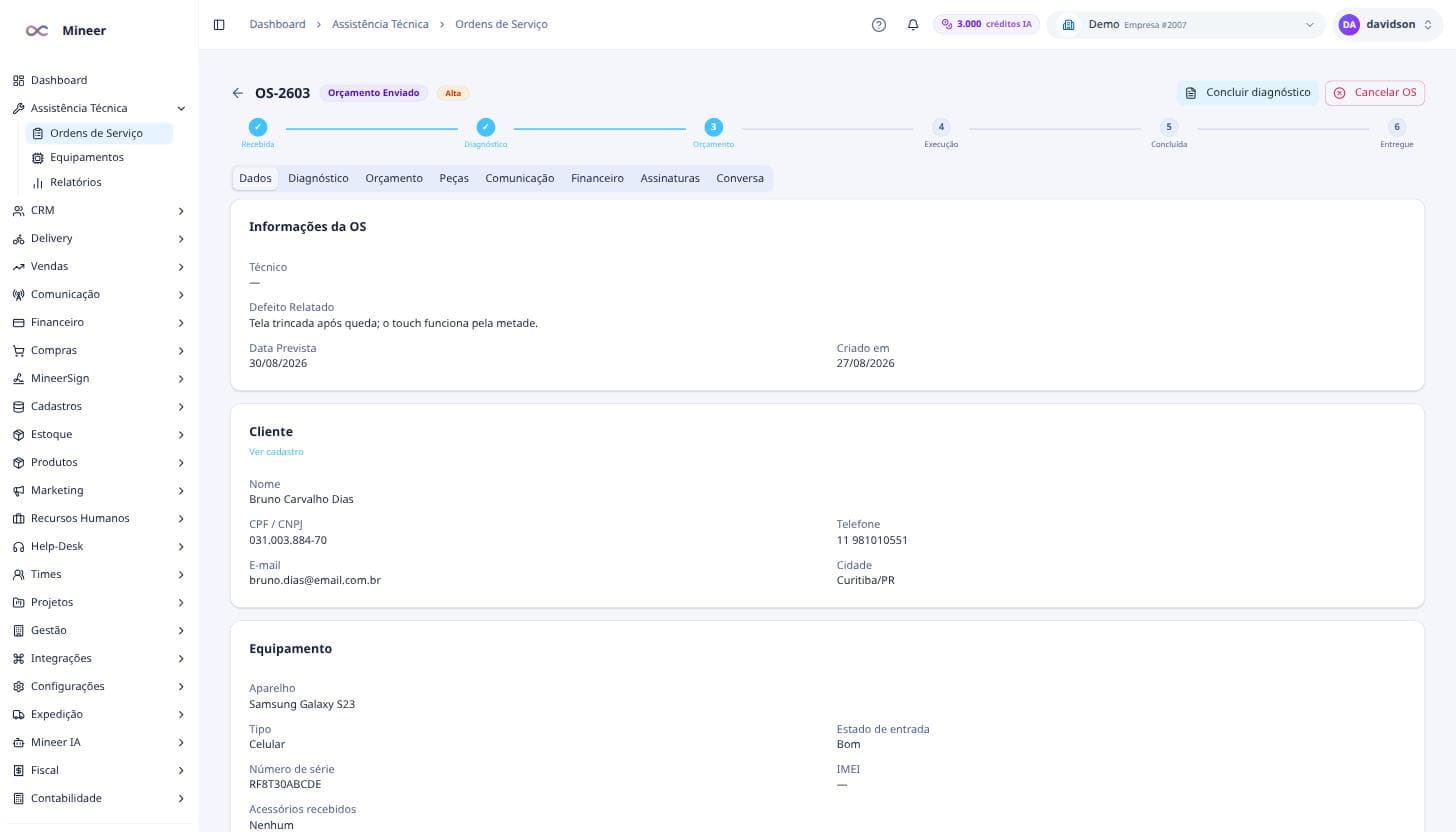Expand the Financeiro submenu chevron
Viewport: 1456px width, 832px height.
click(x=181, y=322)
